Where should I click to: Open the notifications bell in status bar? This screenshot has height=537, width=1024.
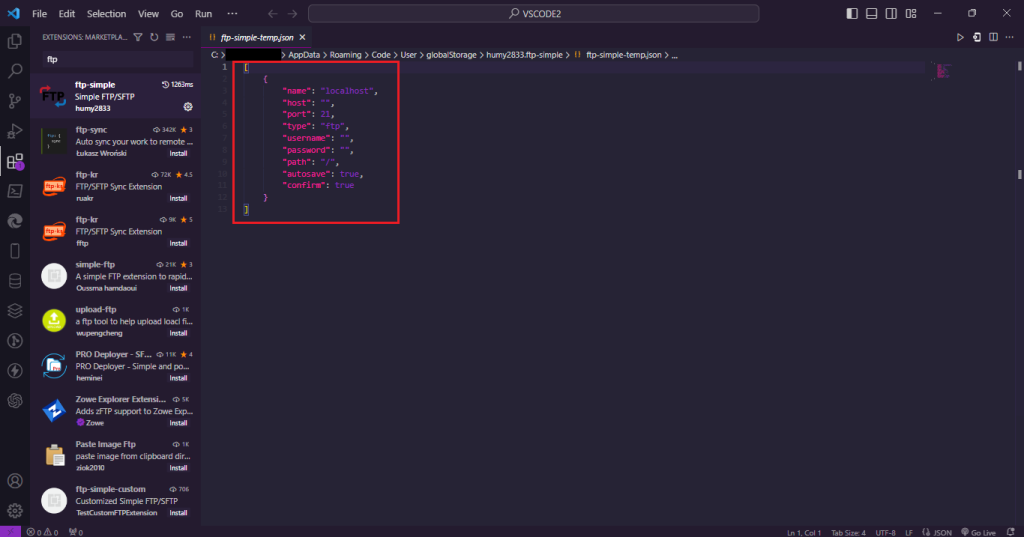click(x=1010, y=532)
